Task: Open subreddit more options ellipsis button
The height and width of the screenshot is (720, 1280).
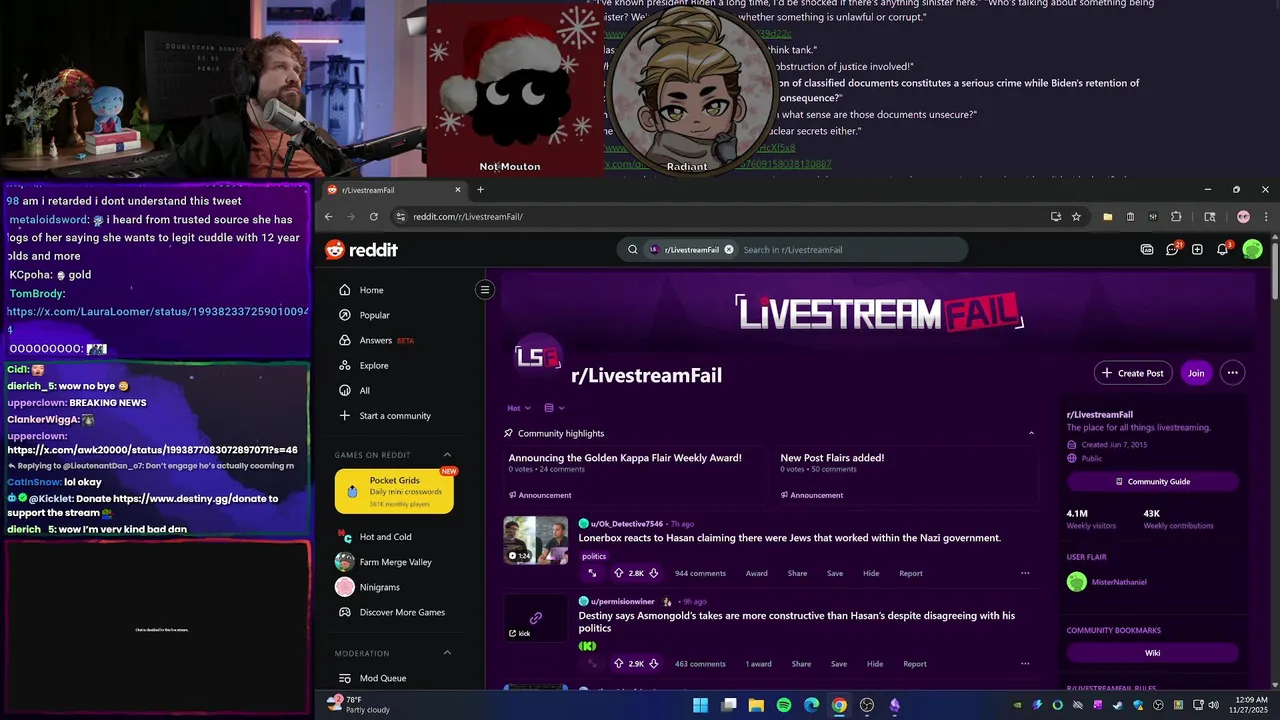Action: point(1232,373)
